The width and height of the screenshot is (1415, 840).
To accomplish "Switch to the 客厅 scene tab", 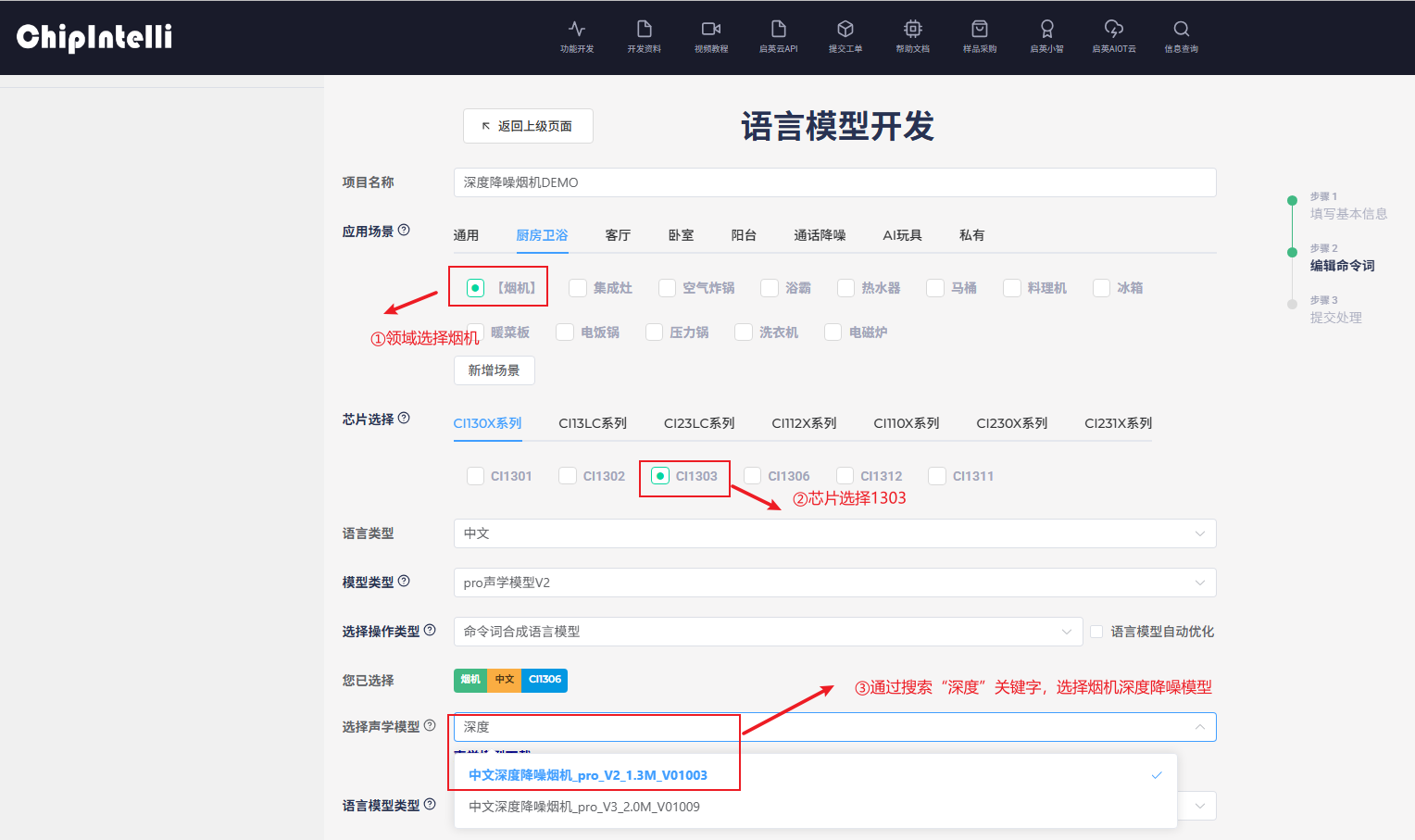I will (x=618, y=235).
